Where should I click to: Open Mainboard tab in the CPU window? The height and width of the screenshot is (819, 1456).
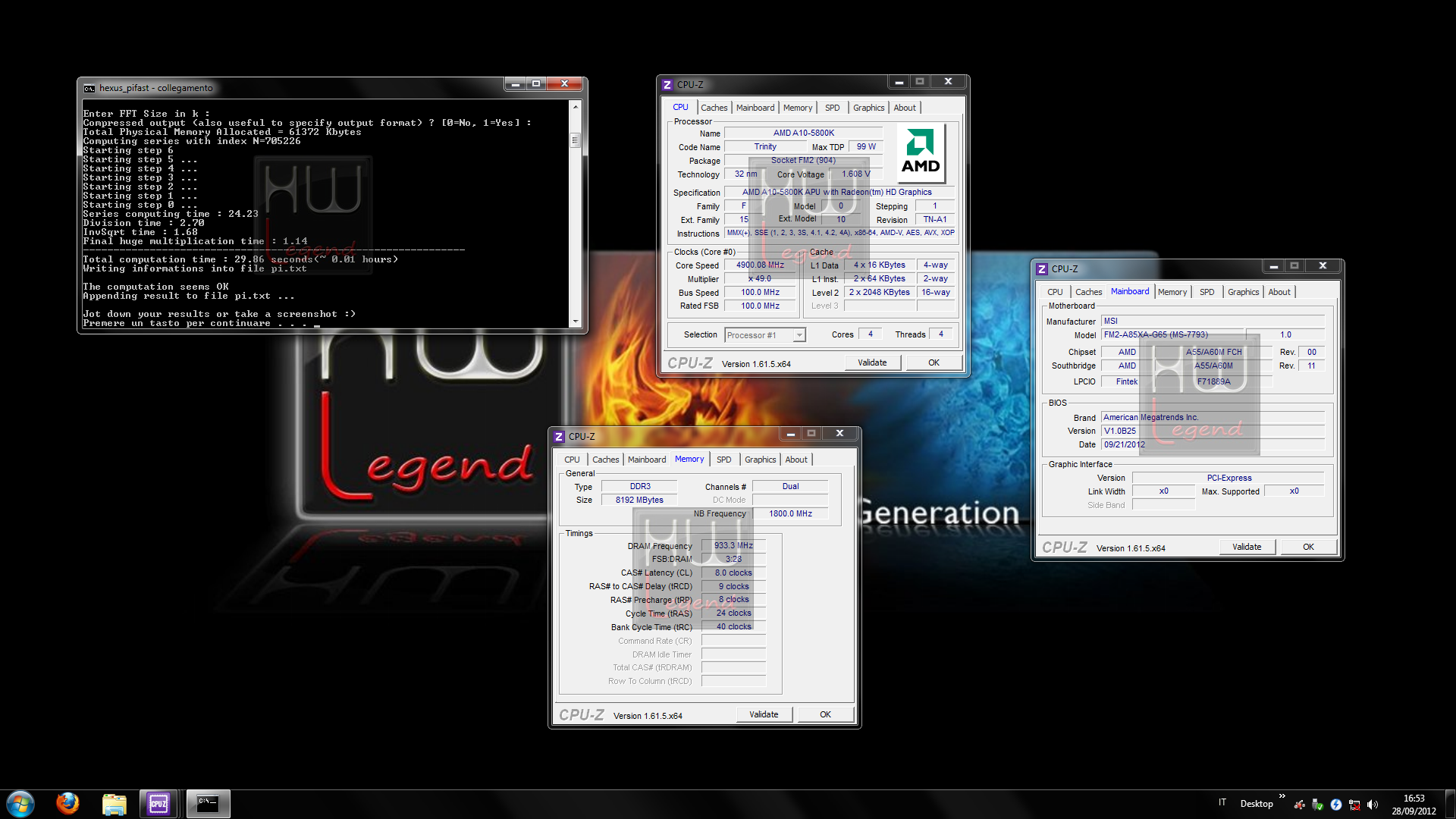point(755,108)
